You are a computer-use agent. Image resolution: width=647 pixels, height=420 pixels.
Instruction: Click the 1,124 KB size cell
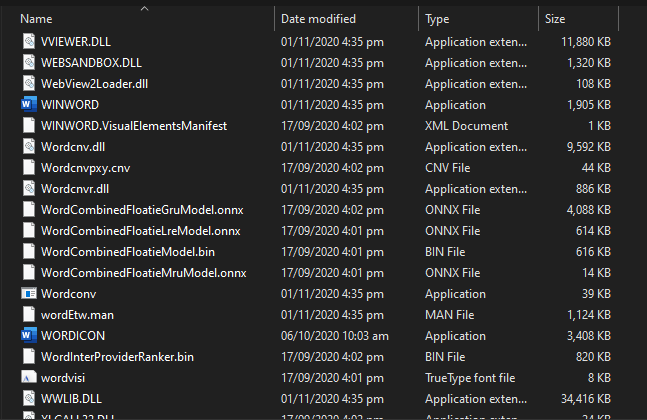tap(589, 315)
